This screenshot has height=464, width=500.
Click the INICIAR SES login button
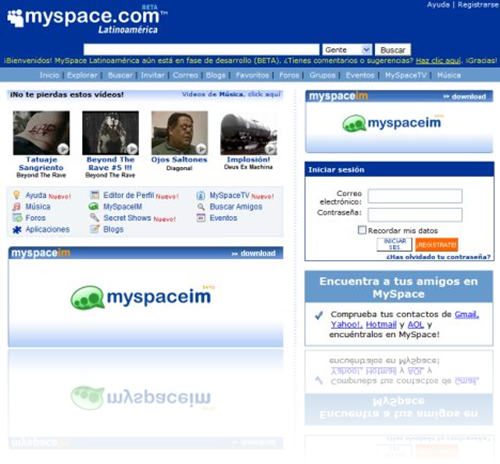(394, 245)
